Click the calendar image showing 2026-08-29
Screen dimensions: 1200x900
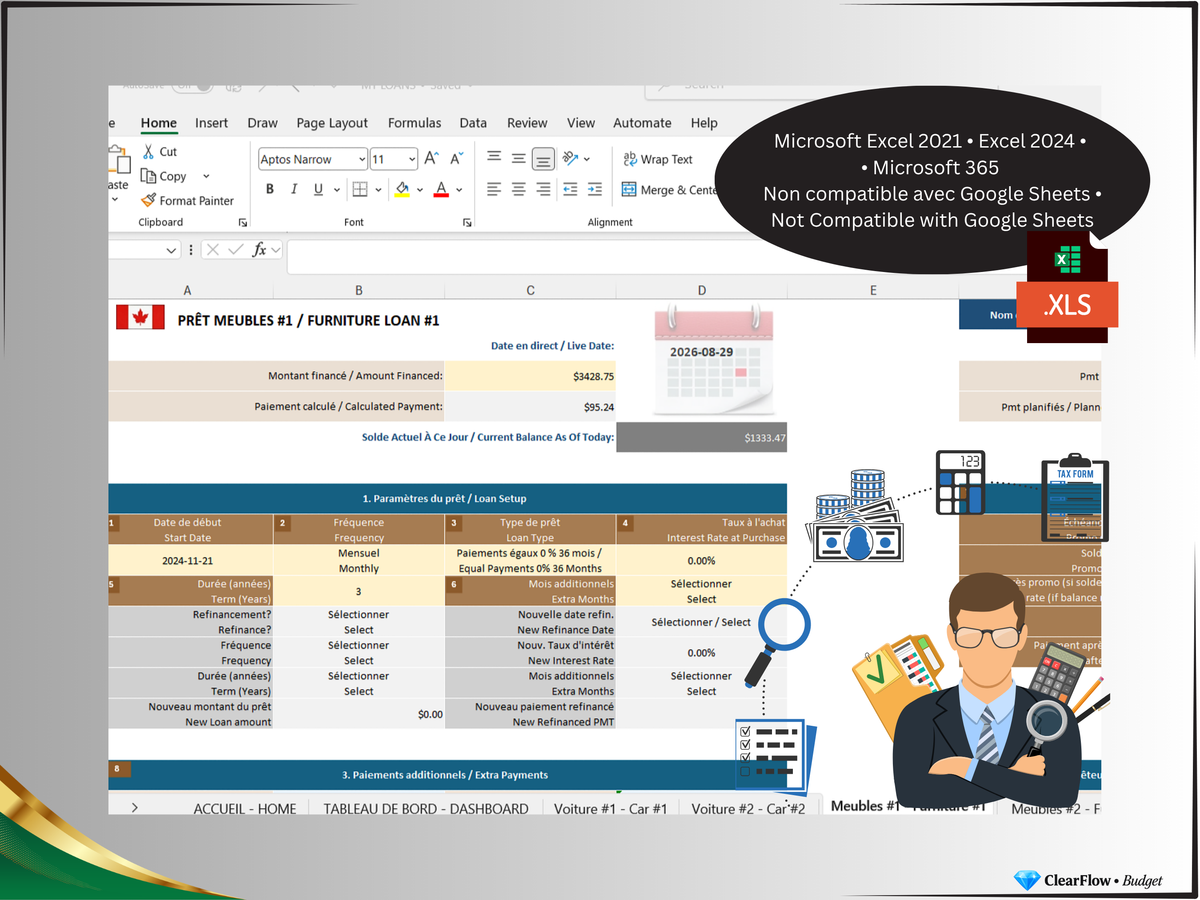714,360
